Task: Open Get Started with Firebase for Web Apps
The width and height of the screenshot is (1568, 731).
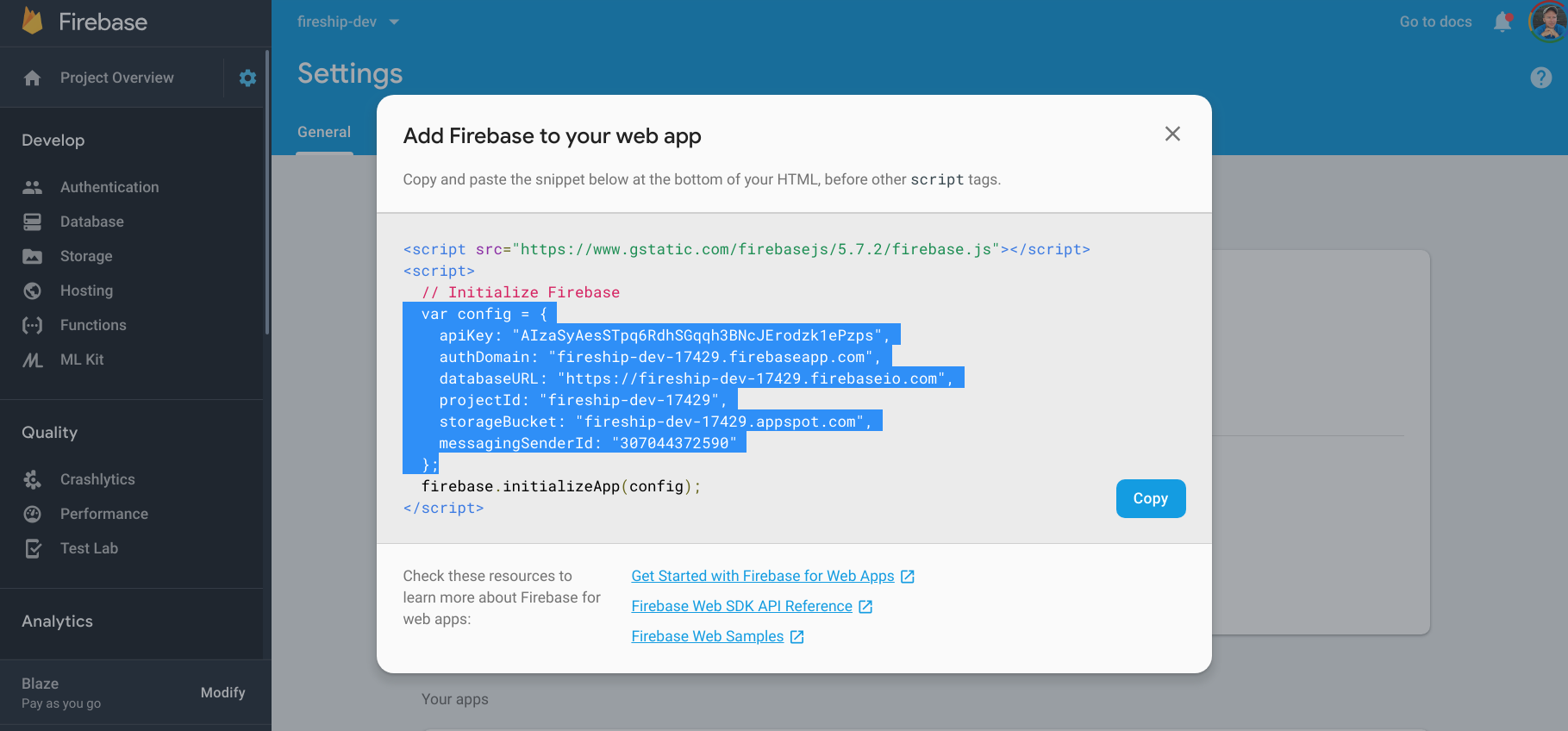Action: tap(763, 576)
